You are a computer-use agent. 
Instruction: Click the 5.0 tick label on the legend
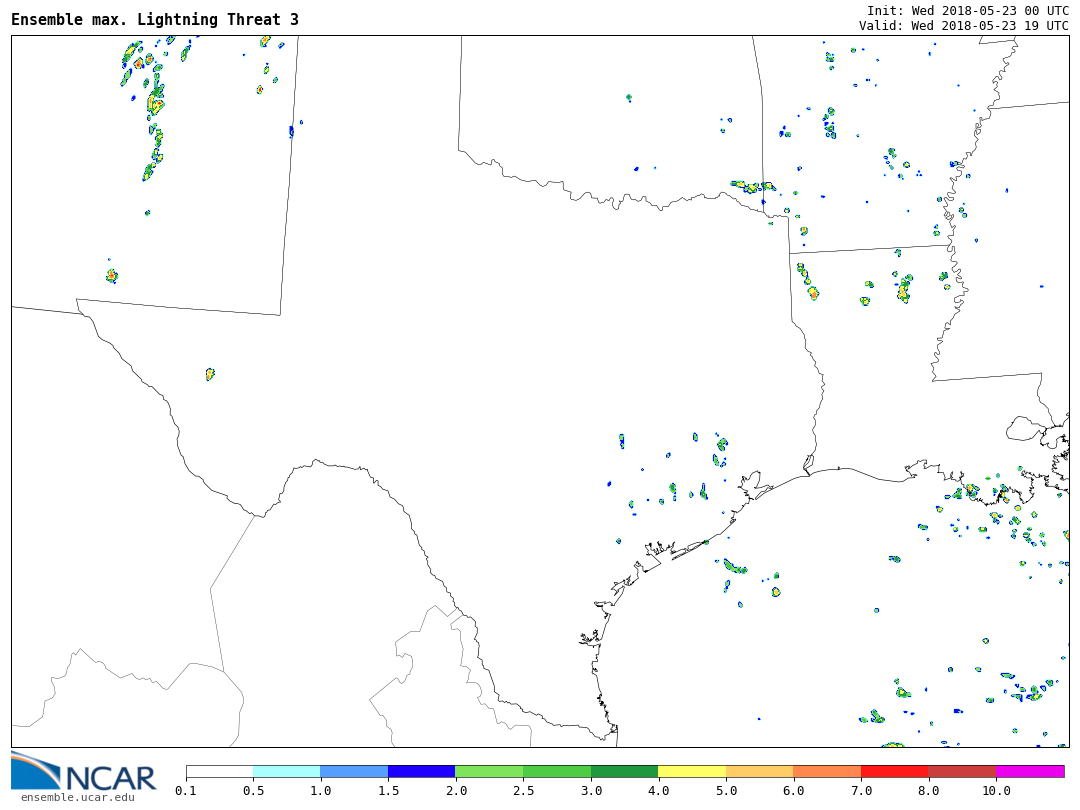726,791
